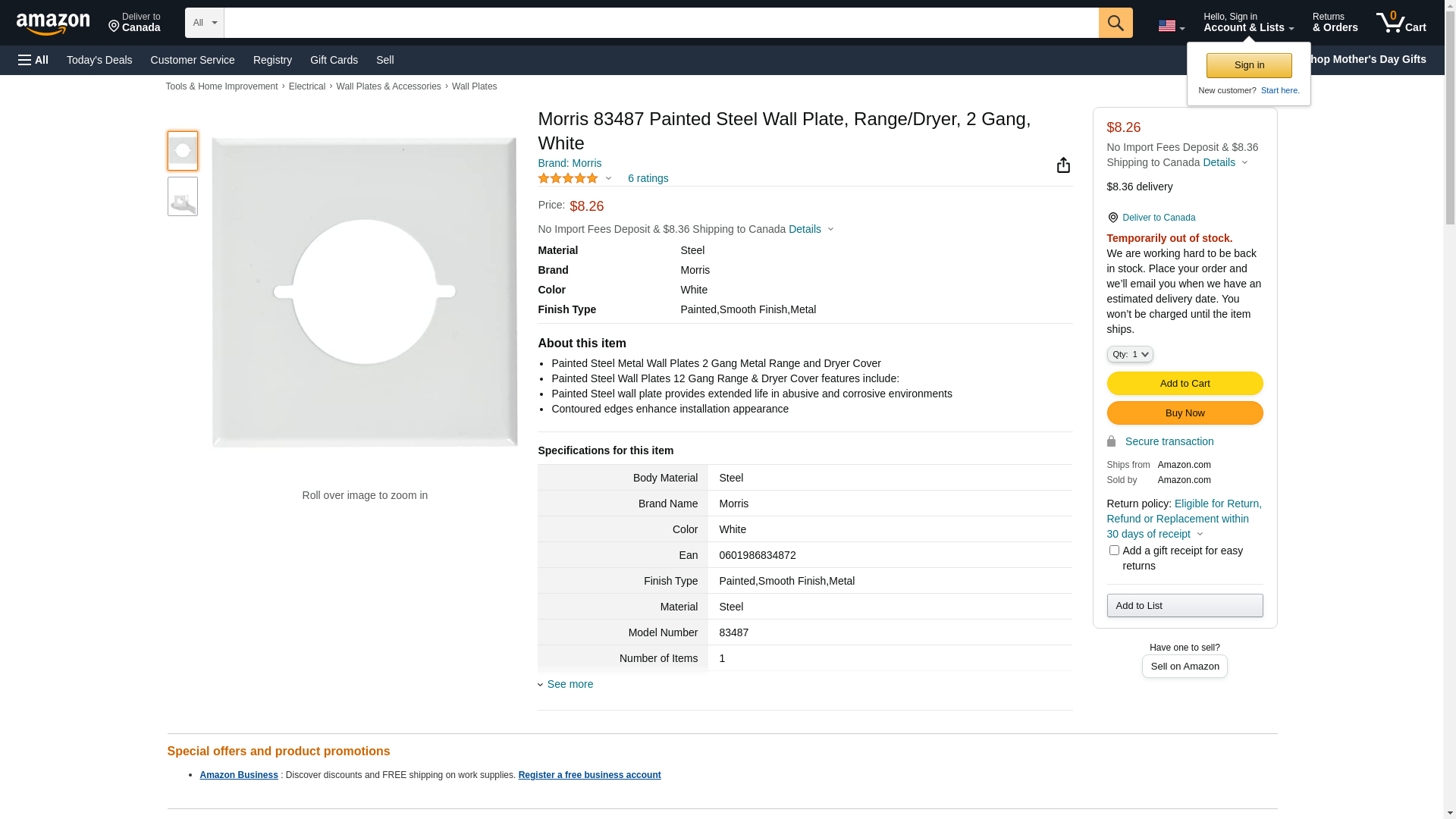Open the 6 ratings link
Viewport: 1456px width, 819px height.
tap(648, 178)
